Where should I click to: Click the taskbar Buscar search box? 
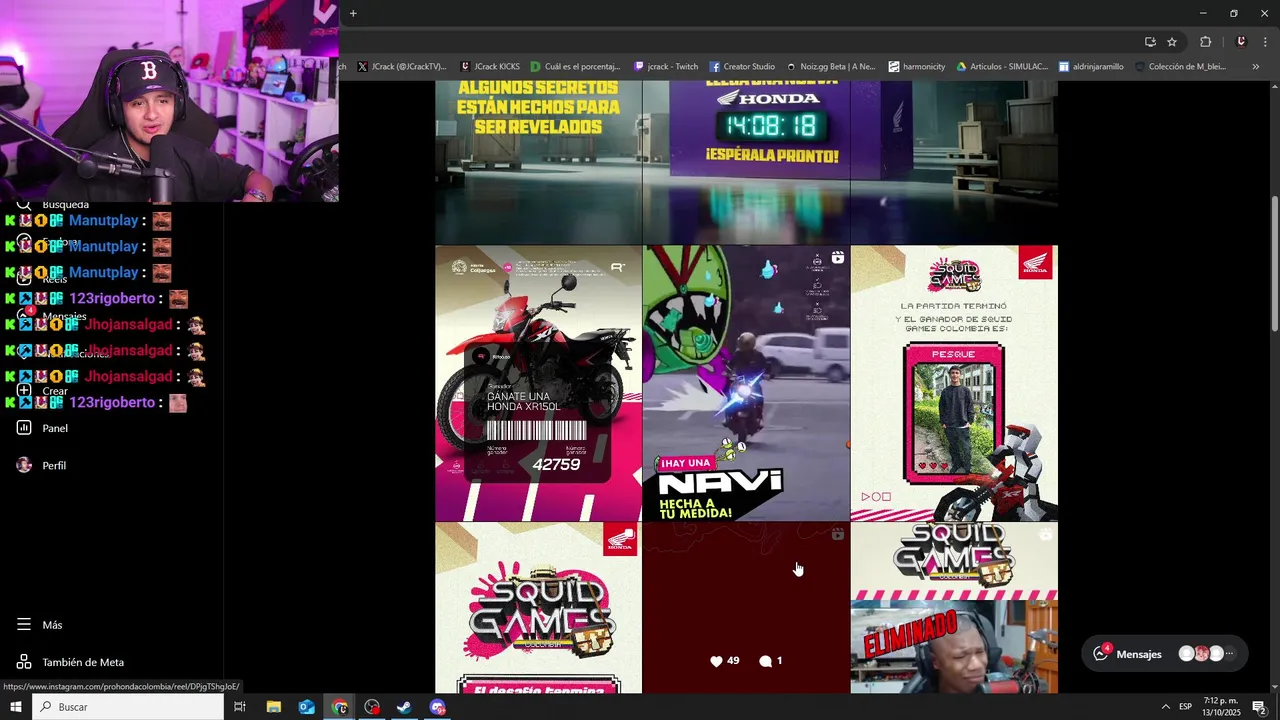tap(128, 707)
